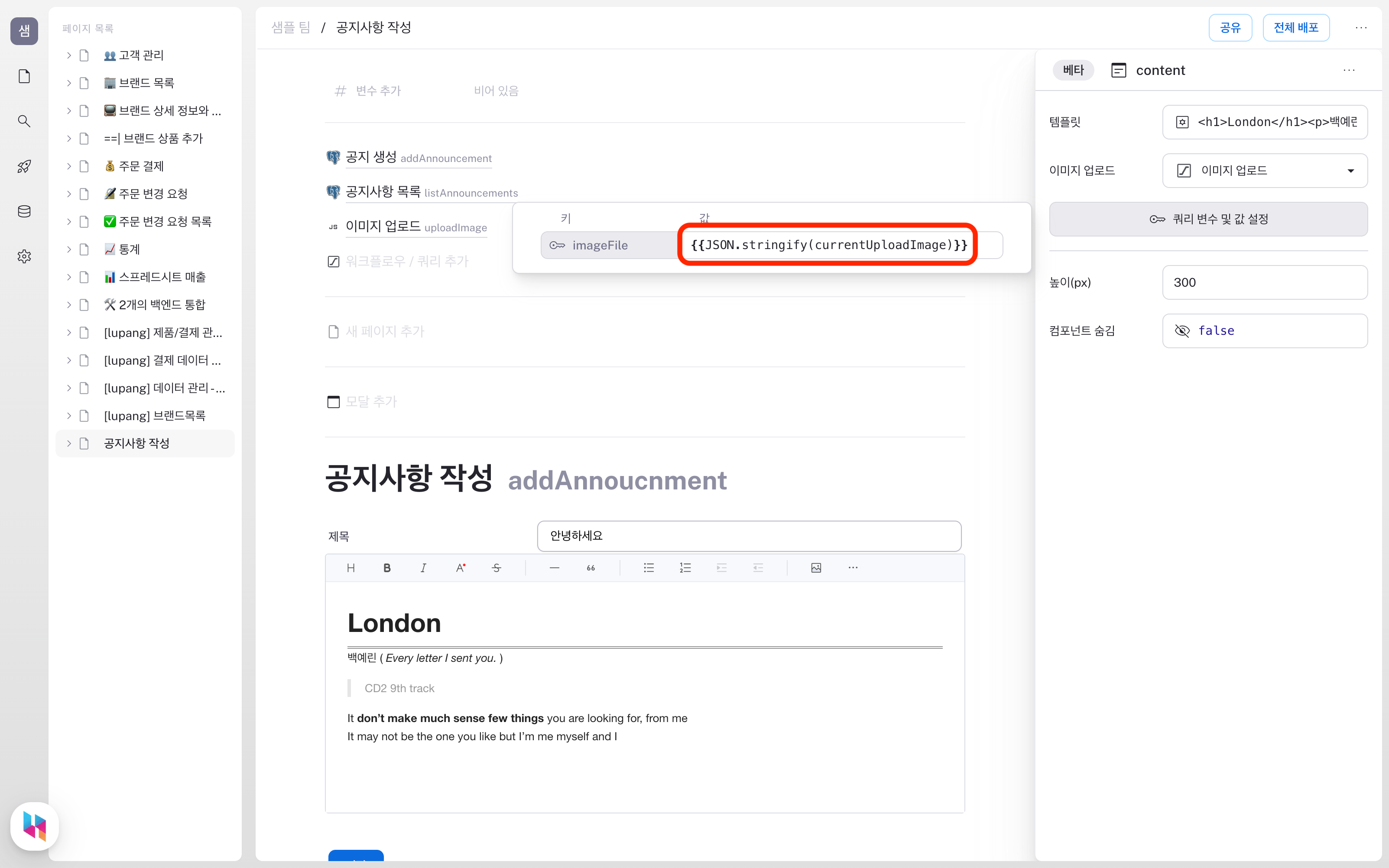Insert a blockquote
This screenshot has width=1389, height=868.
coord(591,568)
